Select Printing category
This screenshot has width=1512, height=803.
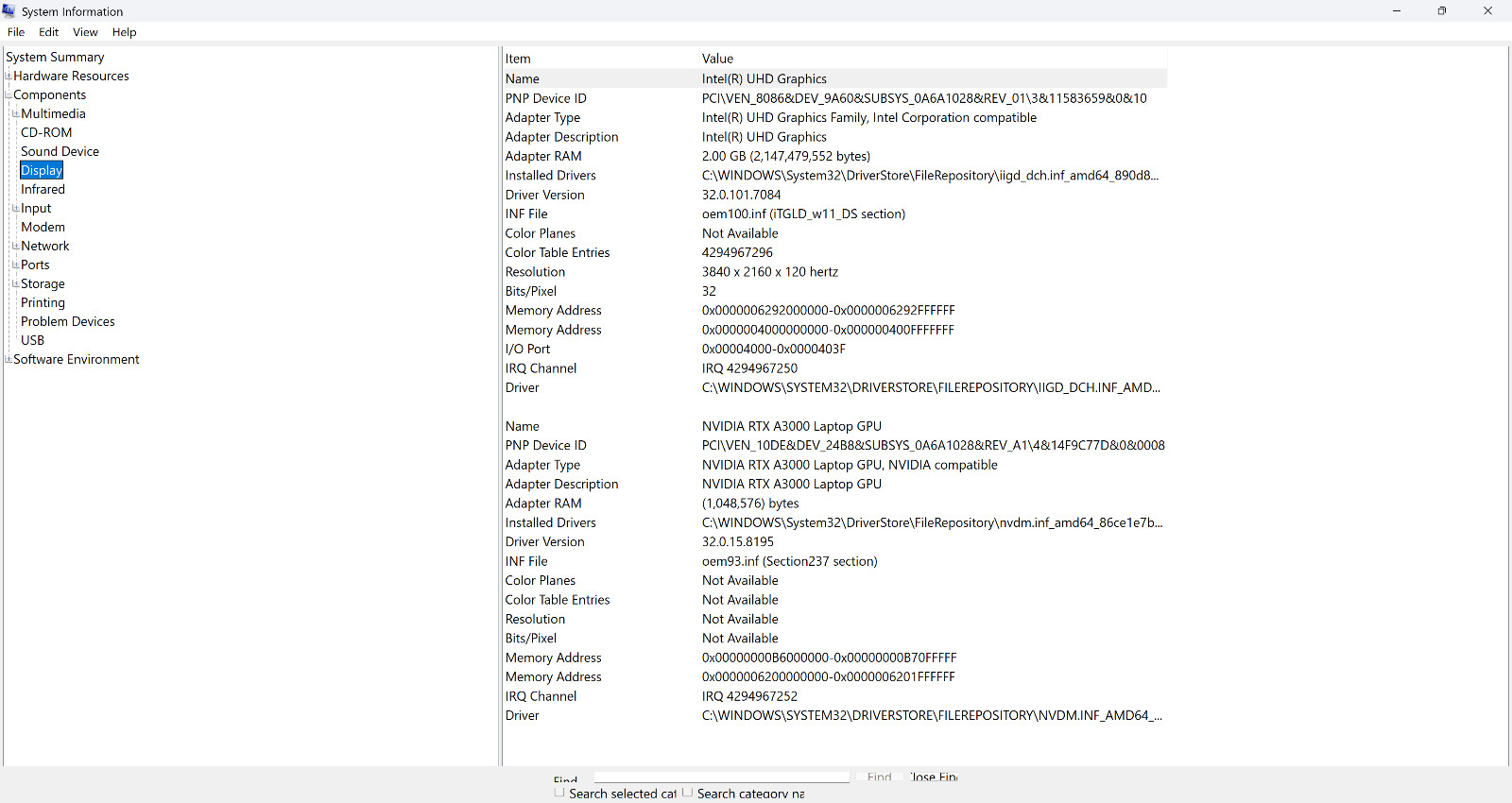point(43,302)
